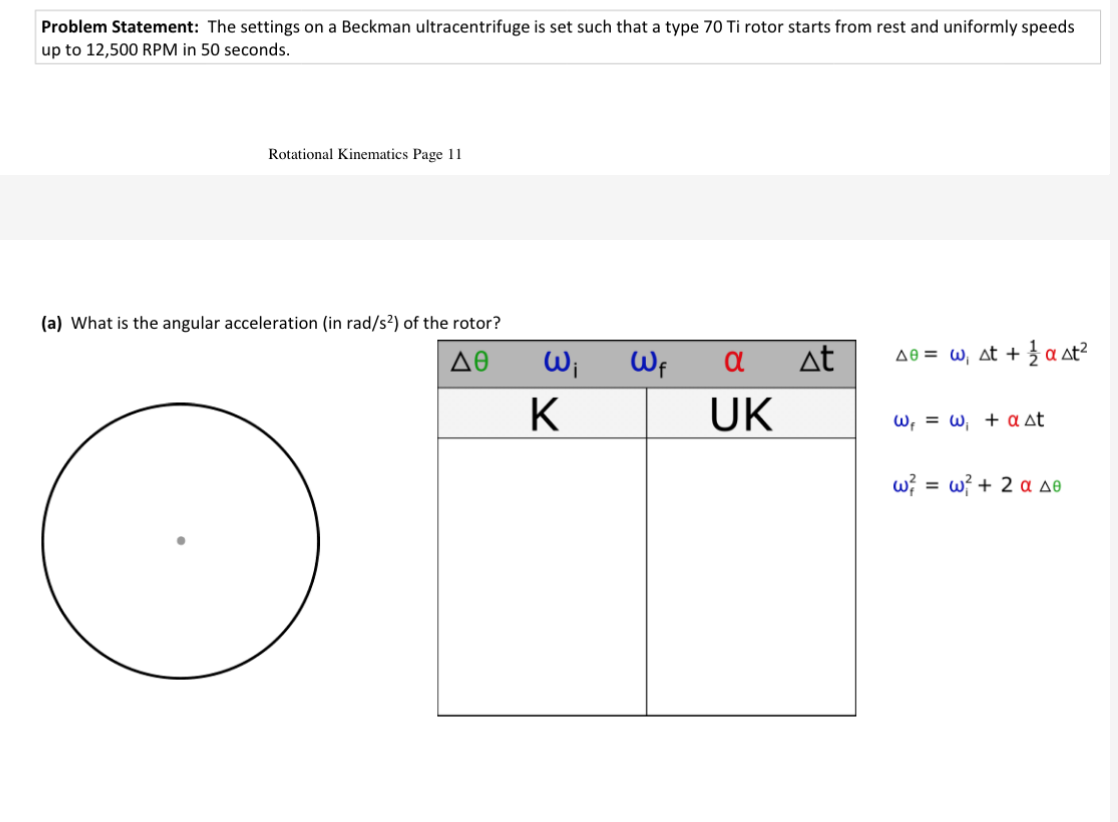Click the empty cell below K
The height and width of the screenshot is (822, 1118).
point(542,576)
